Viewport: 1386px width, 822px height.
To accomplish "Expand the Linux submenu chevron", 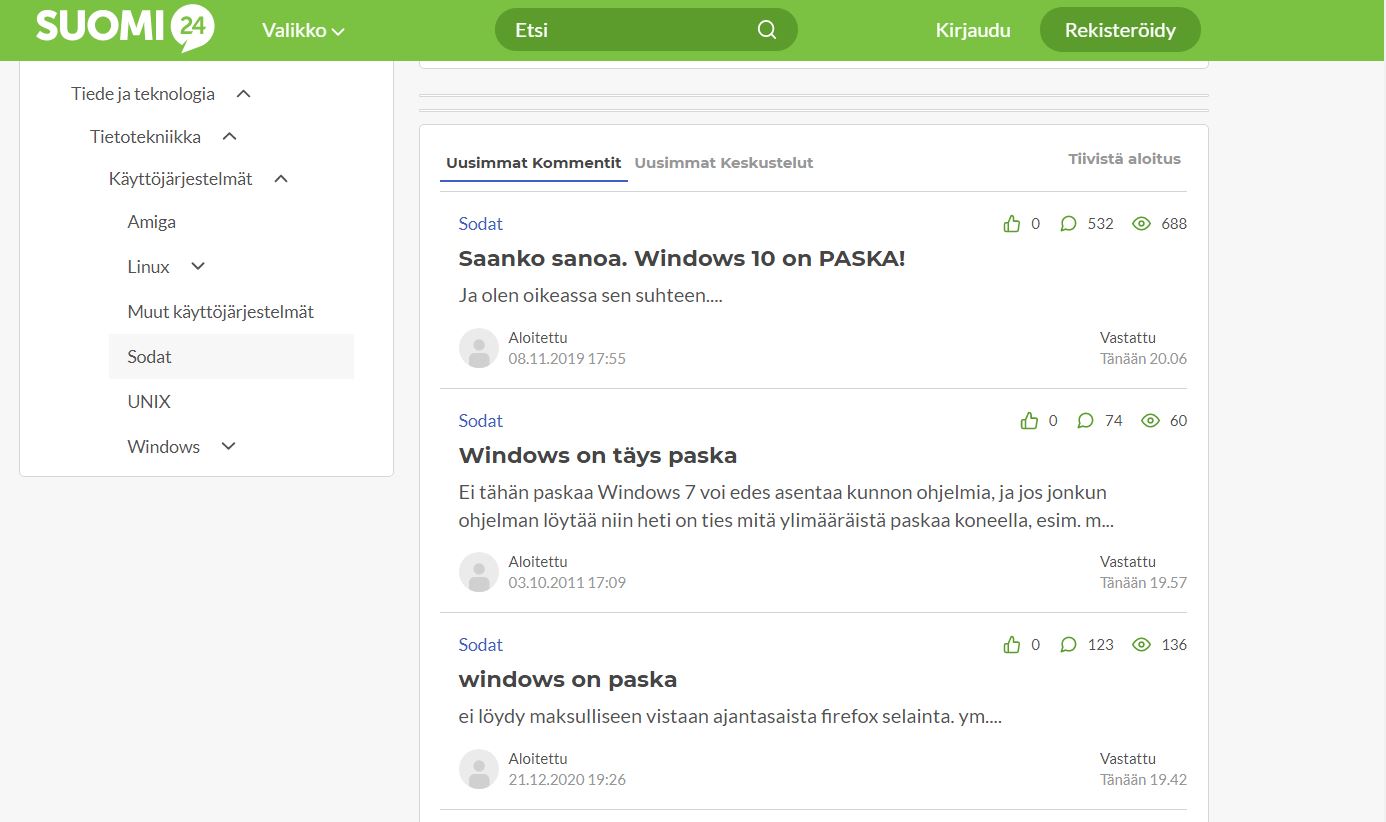I will (x=198, y=266).
